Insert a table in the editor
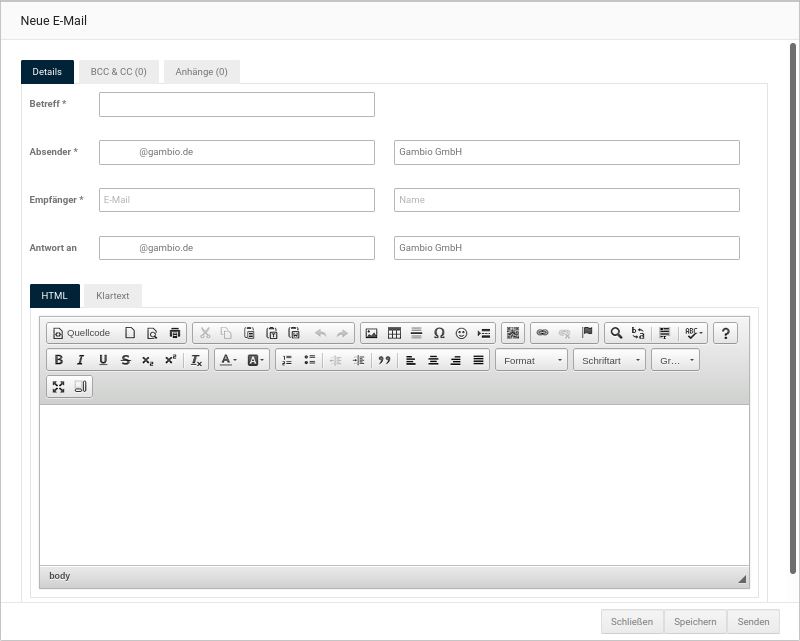The image size is (800, 641). 394,333
